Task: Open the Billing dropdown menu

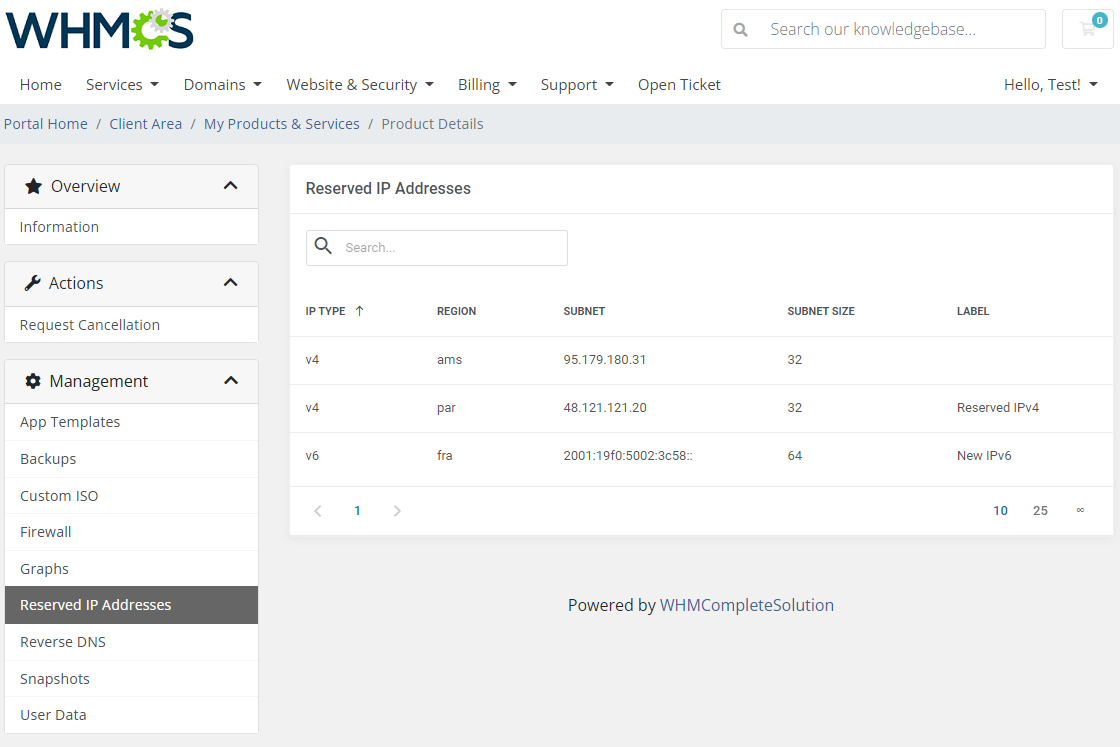Action: [x=487, y=84]
